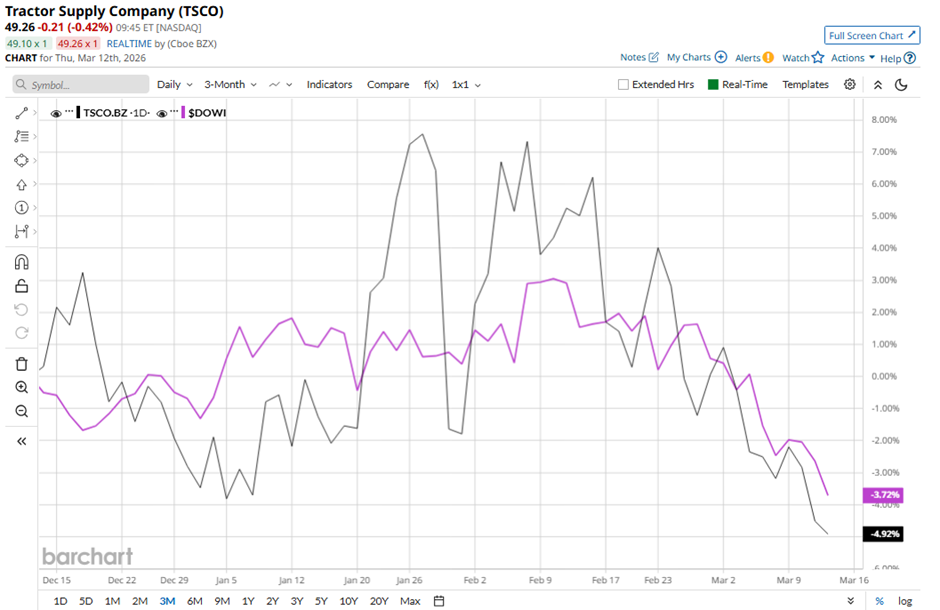Select the 1Y range tab

point(248,601)
